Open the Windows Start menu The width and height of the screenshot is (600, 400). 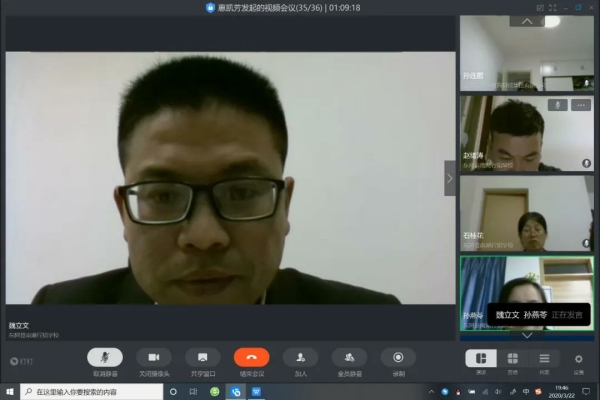click(x=10, y=392)
